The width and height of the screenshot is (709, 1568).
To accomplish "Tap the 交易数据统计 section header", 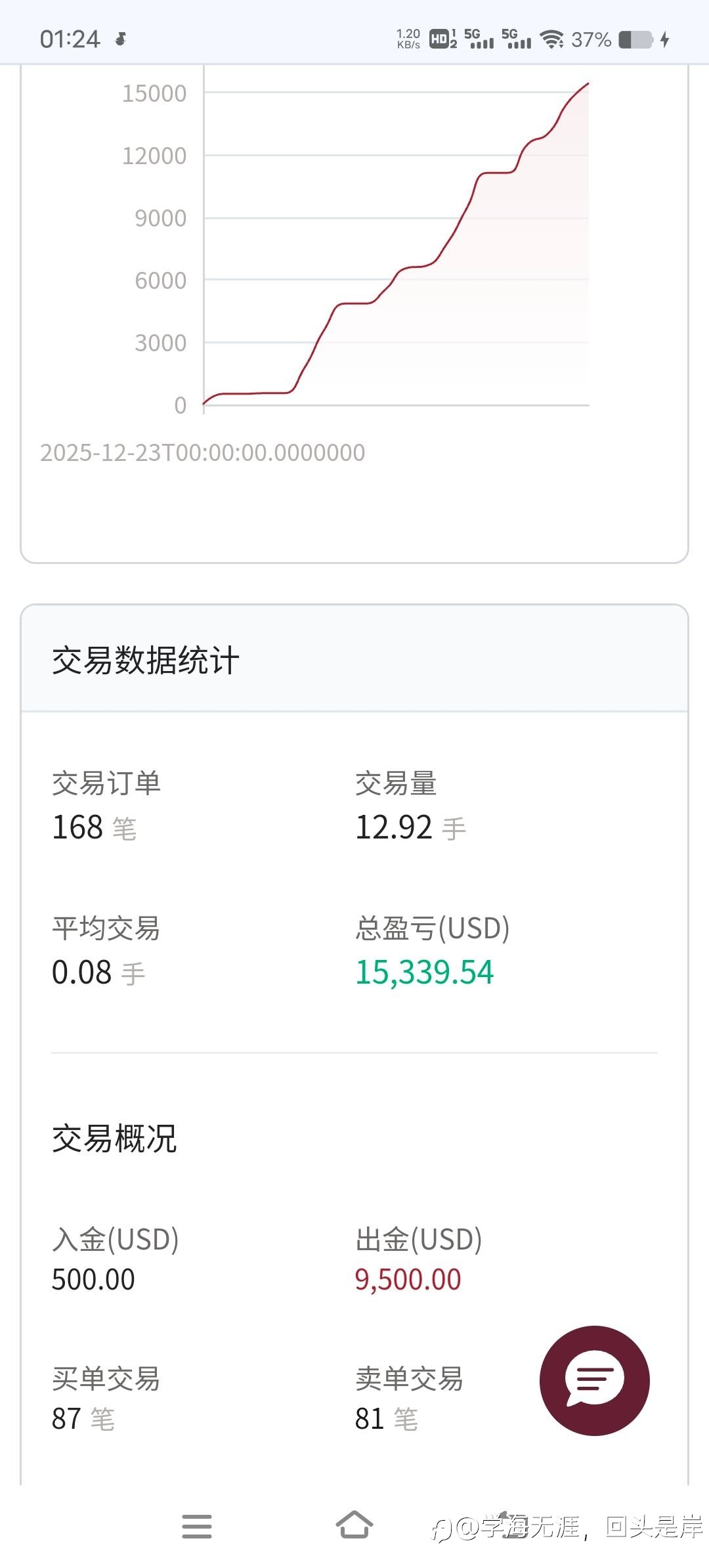I will click(x=146, y=660).
